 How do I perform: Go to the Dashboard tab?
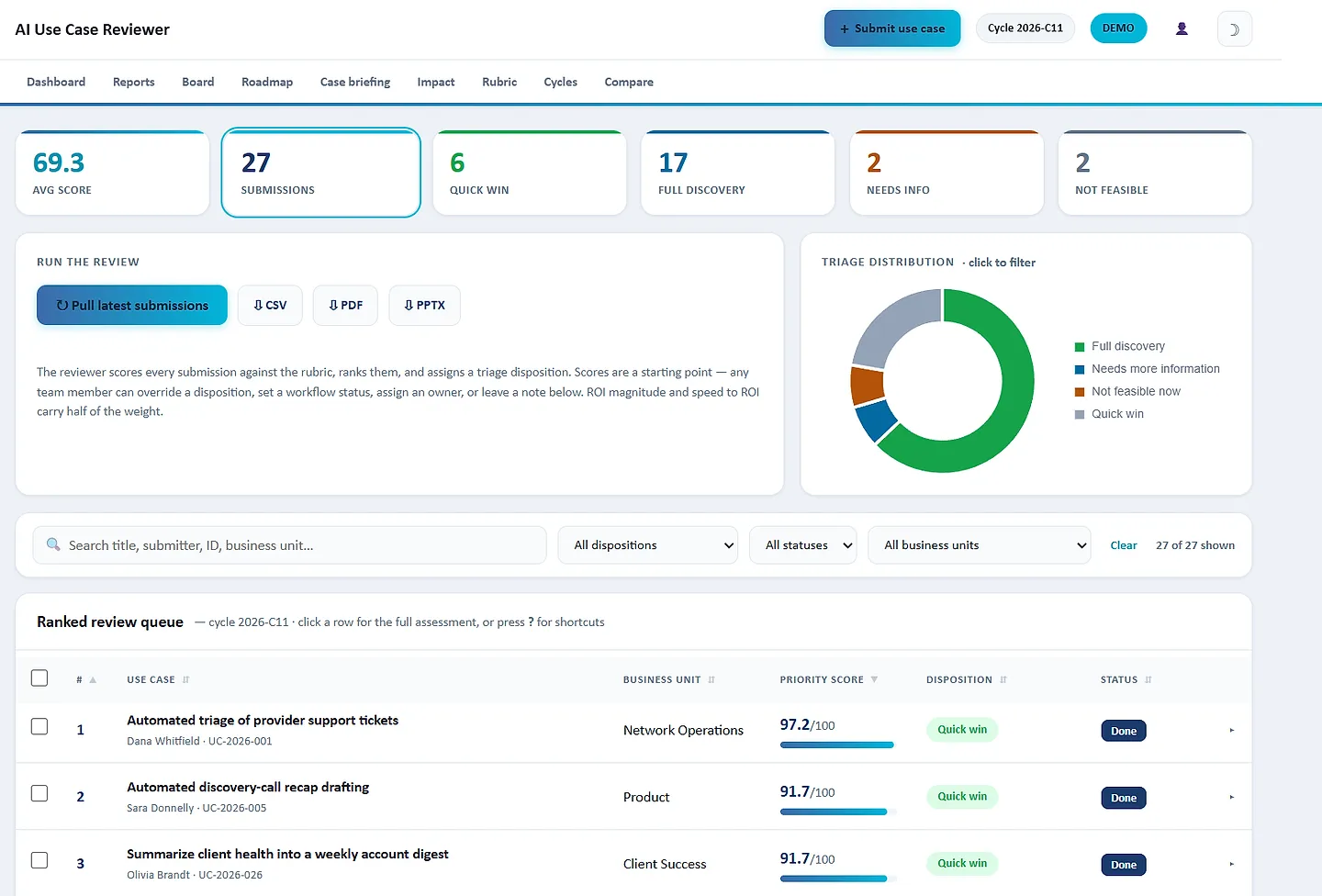pyautogui.click(x=56, y=82)
